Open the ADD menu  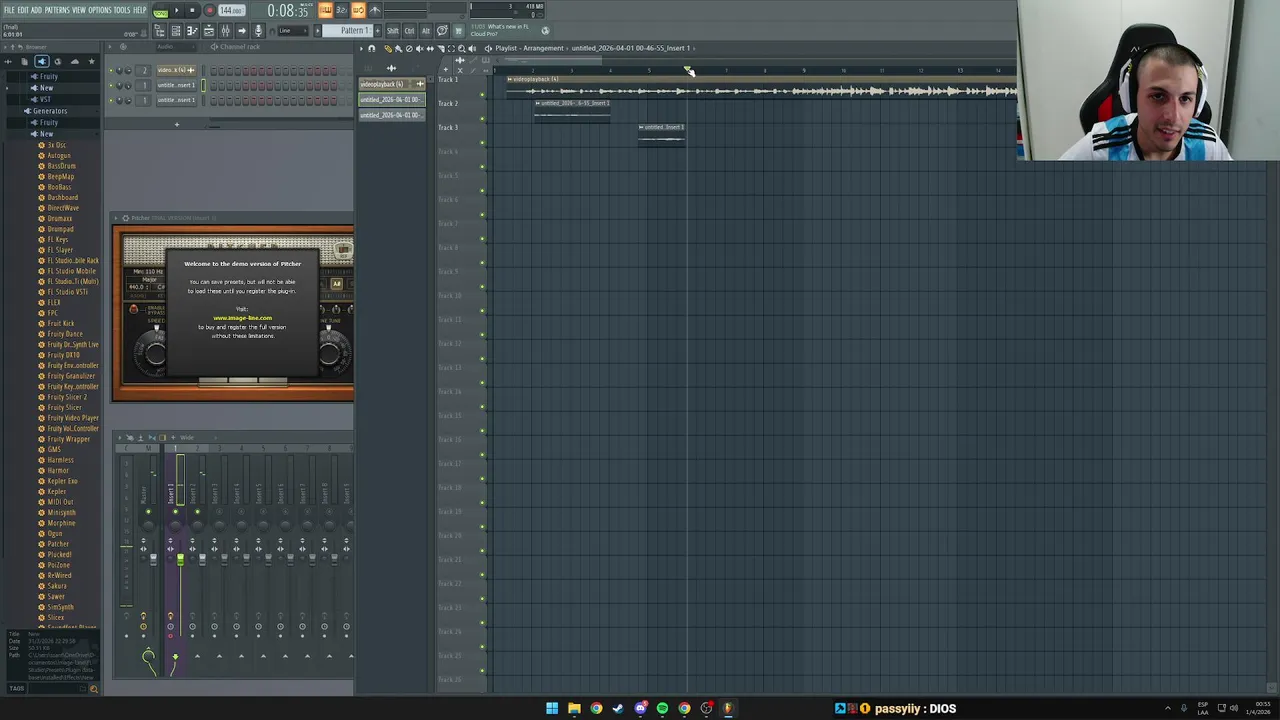(36, 10)
